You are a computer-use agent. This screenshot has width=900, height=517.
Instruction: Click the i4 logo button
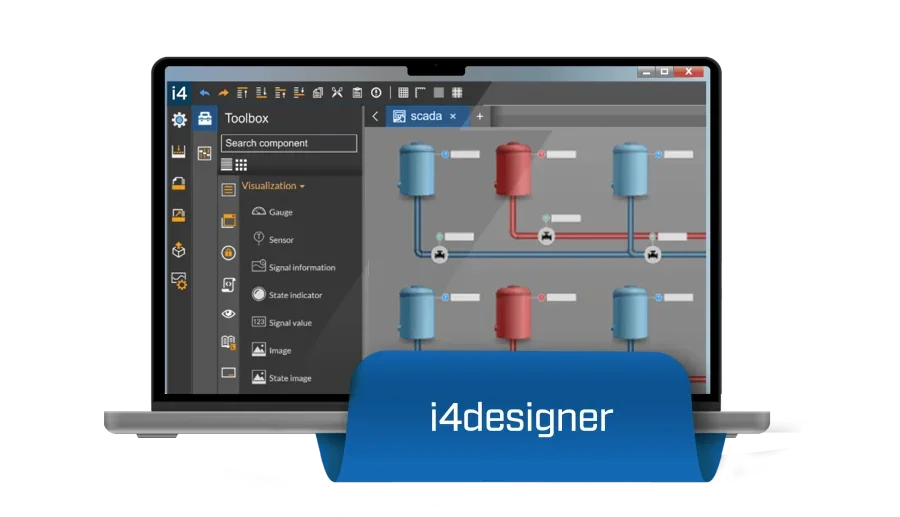point(179,93)
